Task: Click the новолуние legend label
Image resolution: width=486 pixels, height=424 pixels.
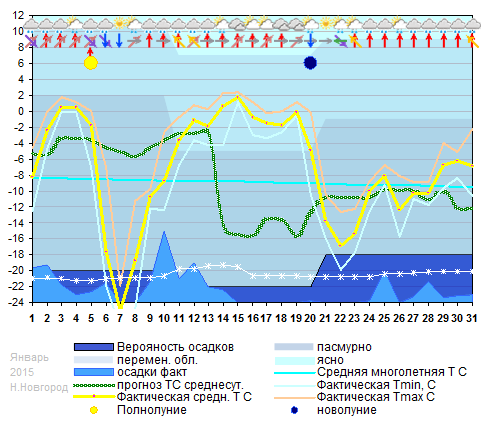Action: (346, 410)
